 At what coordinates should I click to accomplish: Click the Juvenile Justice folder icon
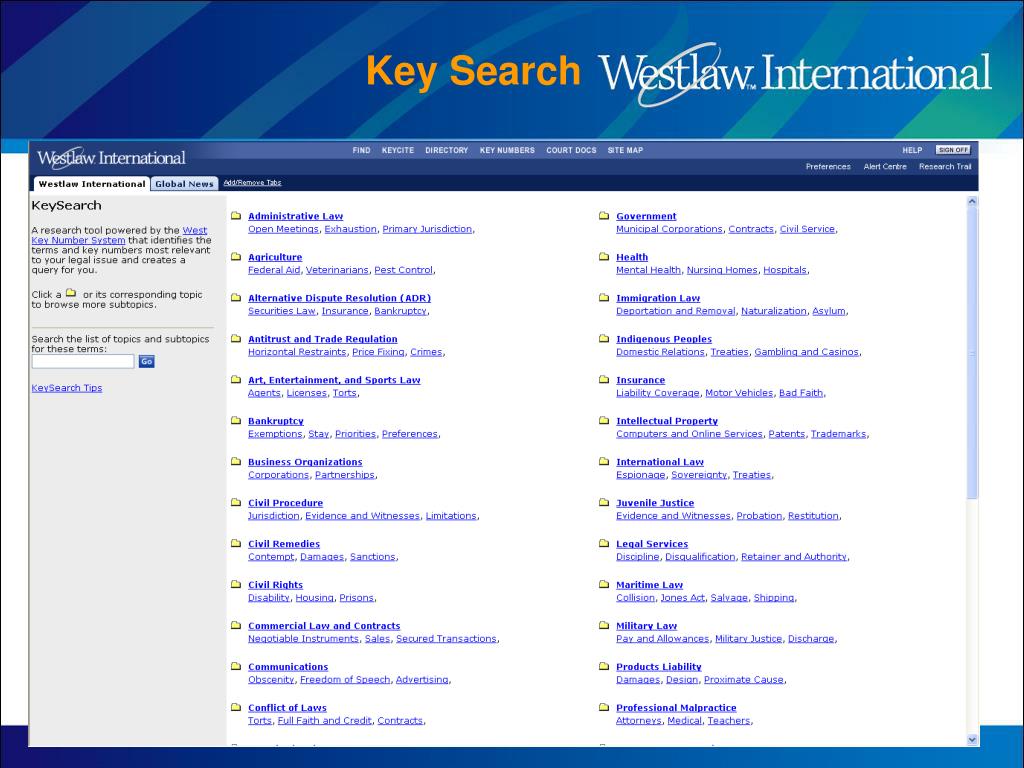pyautogui.click(x=604, y=502)
